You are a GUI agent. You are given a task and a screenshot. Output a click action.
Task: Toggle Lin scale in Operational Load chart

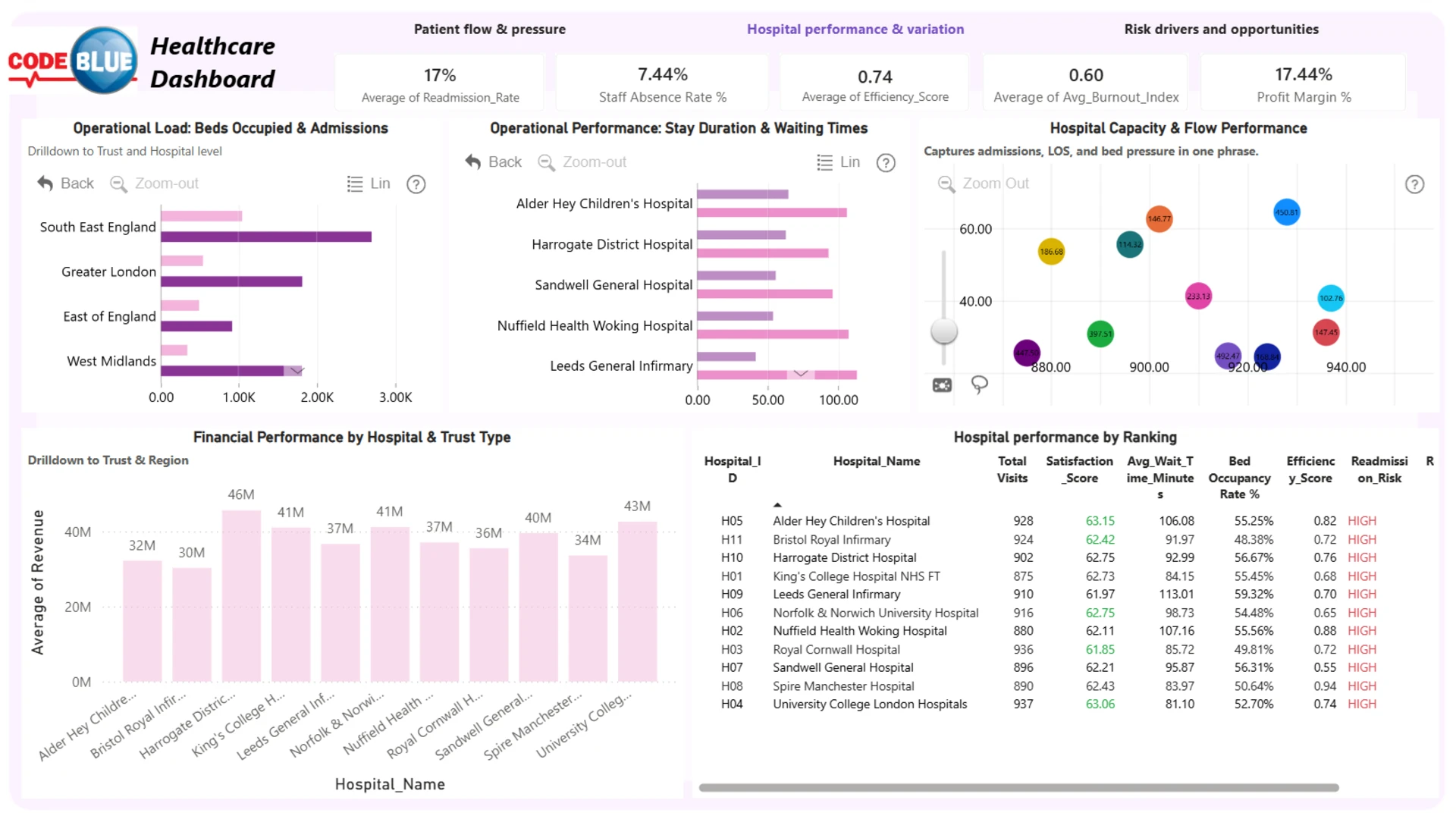click(369, 184)
